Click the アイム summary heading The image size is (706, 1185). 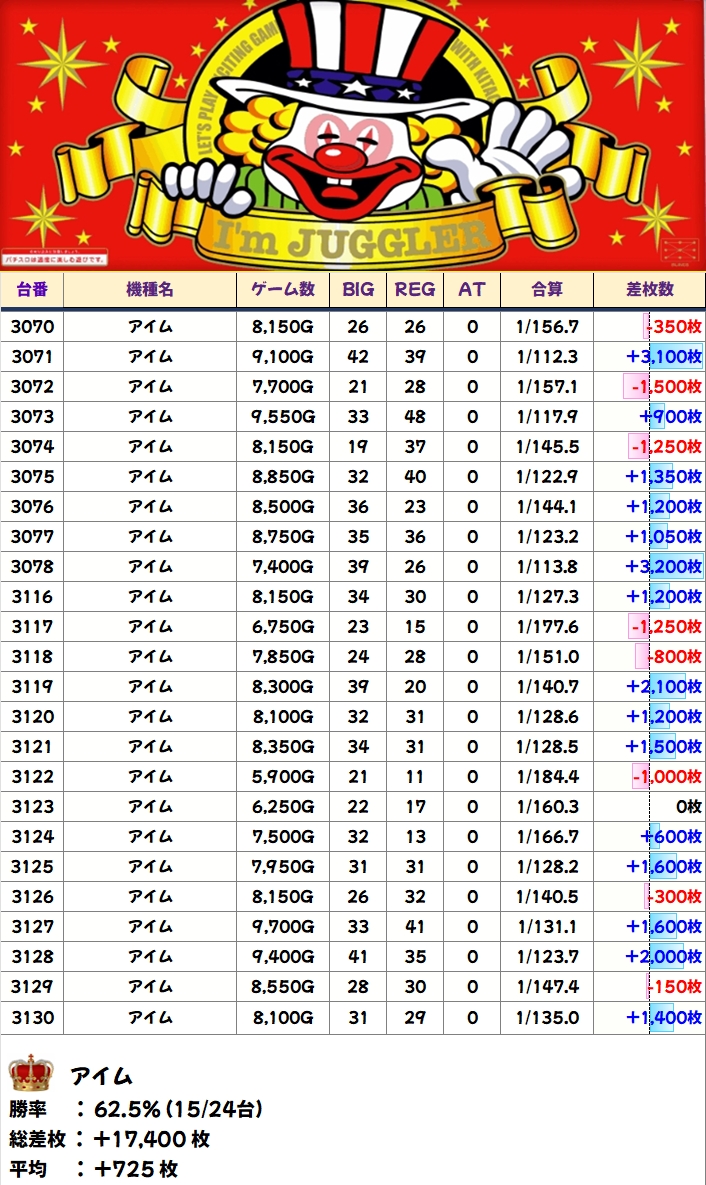(x=101, y=1076)
